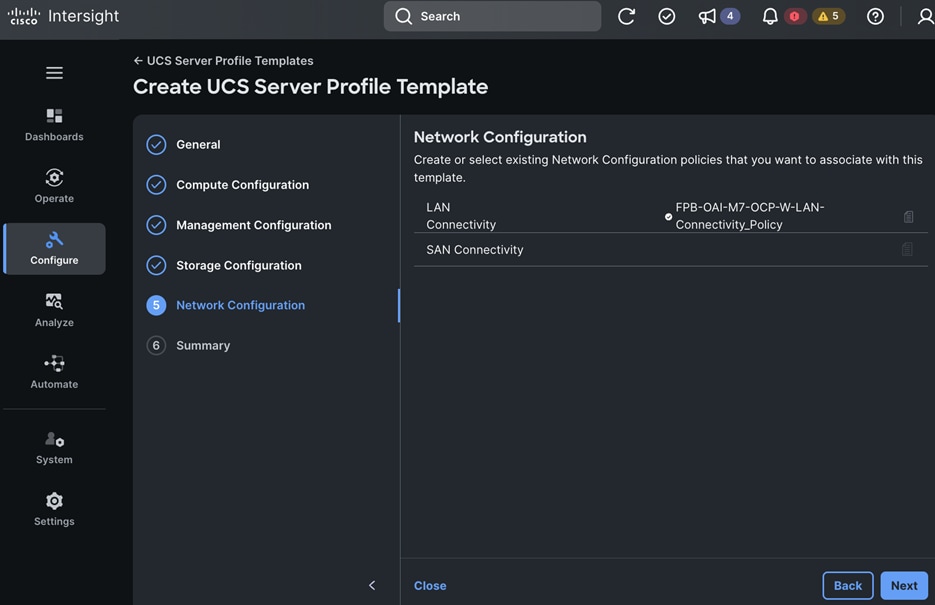
Task: Select policy icon for LAN Connectivity
Action: (x=908, y=216)
